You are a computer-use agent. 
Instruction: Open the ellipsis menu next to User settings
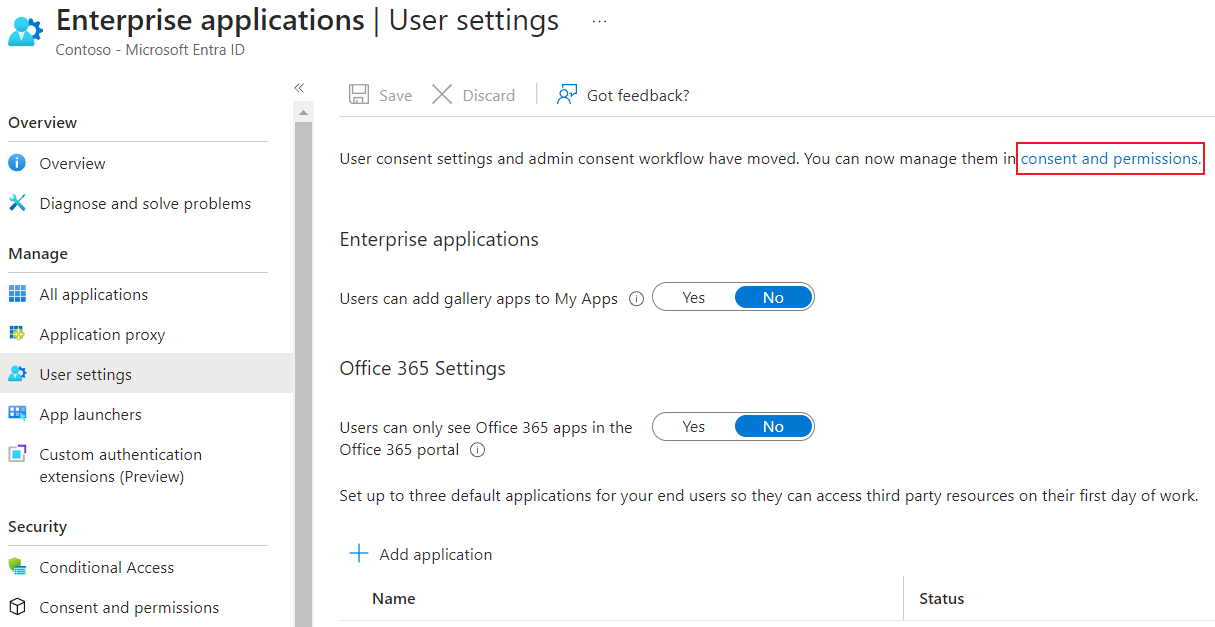click(x=598, y=22)
